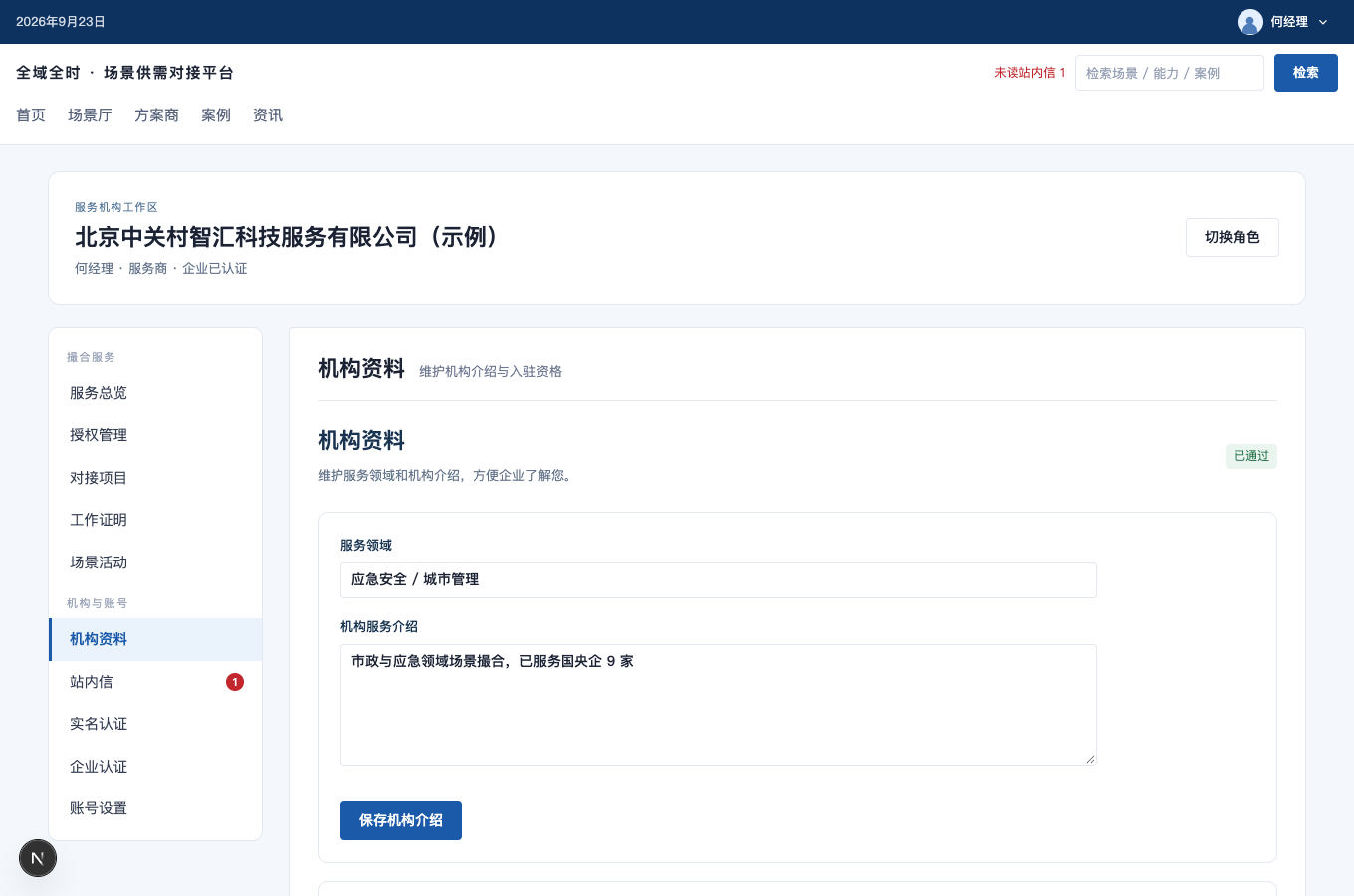Go to 对接项目 sidebar item
The height and width of the screenshot is (896, 1354).
[x=155, y=478]
